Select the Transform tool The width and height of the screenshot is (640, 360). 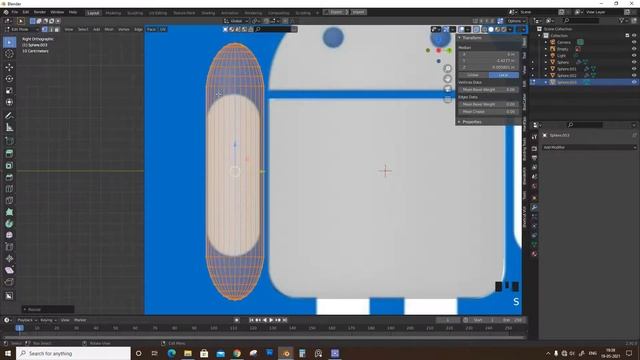point(9,102)
